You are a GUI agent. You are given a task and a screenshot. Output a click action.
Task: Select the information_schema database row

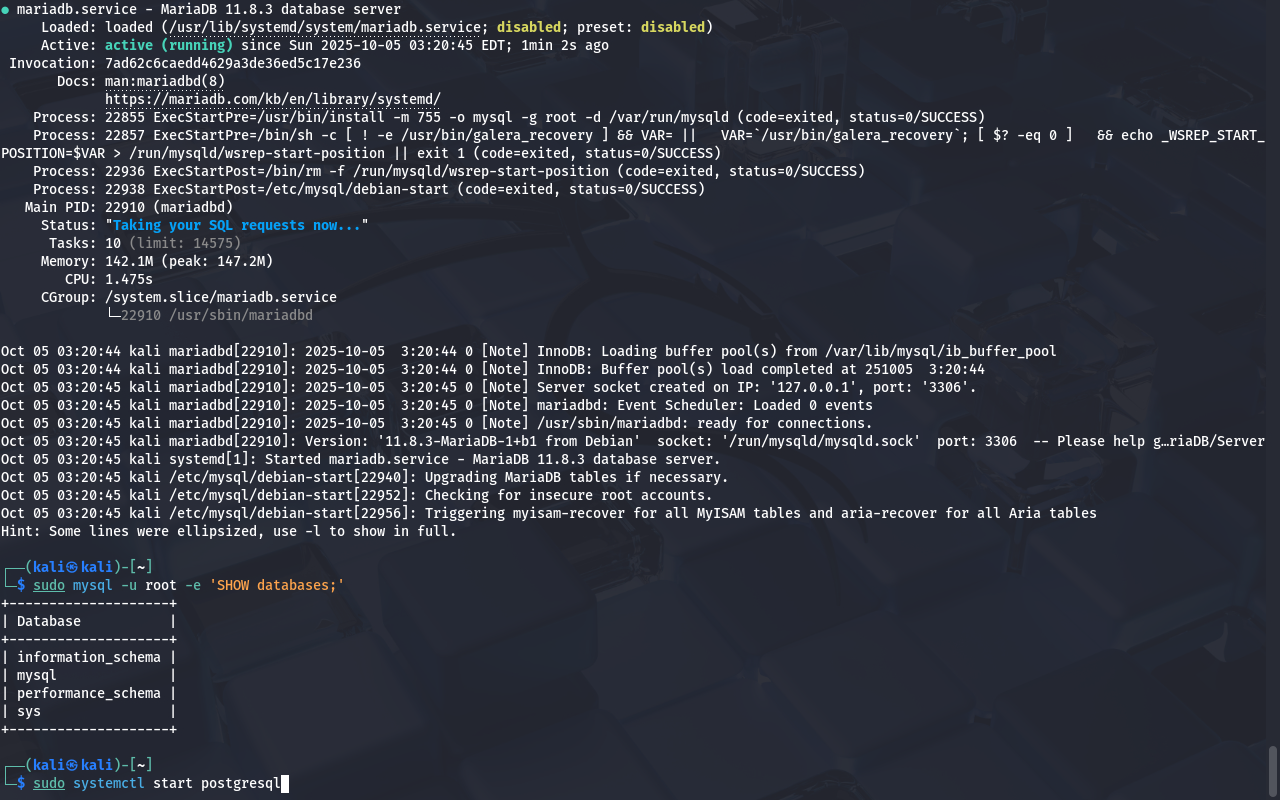pos(88,657)
